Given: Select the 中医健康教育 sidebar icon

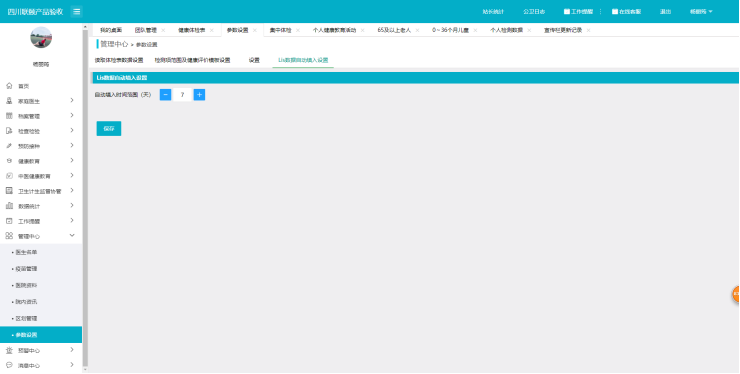Looking at the screenshot, I should point(9,176).
